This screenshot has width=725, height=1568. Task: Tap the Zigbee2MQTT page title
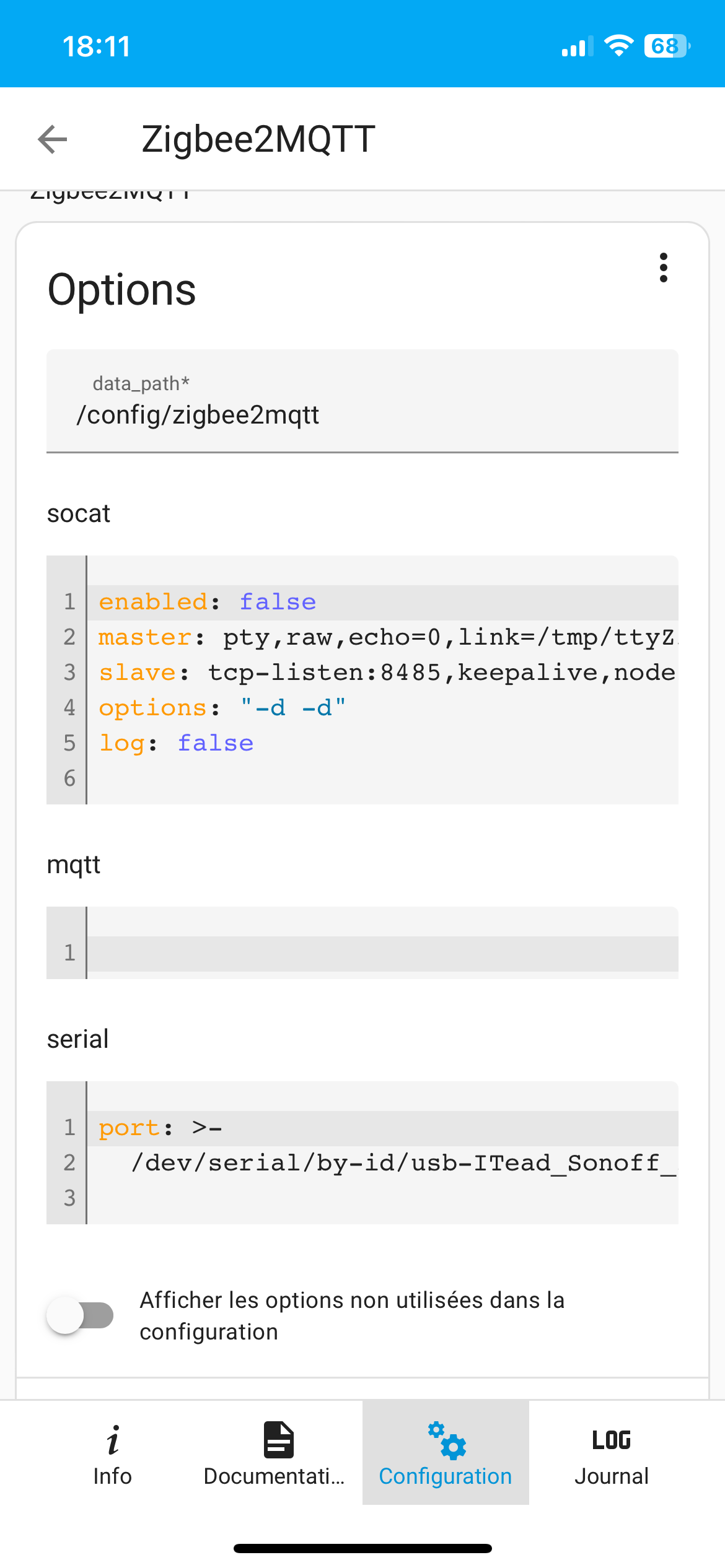(258, 139)
